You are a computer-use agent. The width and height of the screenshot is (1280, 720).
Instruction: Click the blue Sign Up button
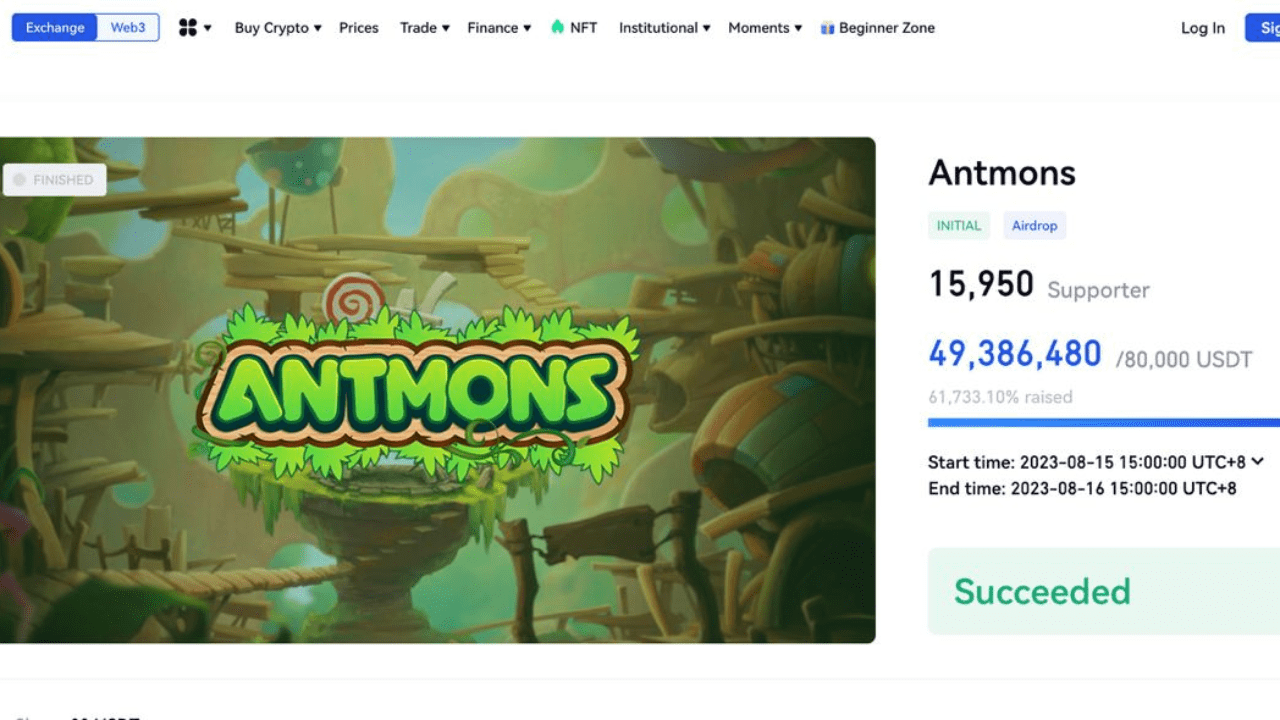pos(1264,28)
